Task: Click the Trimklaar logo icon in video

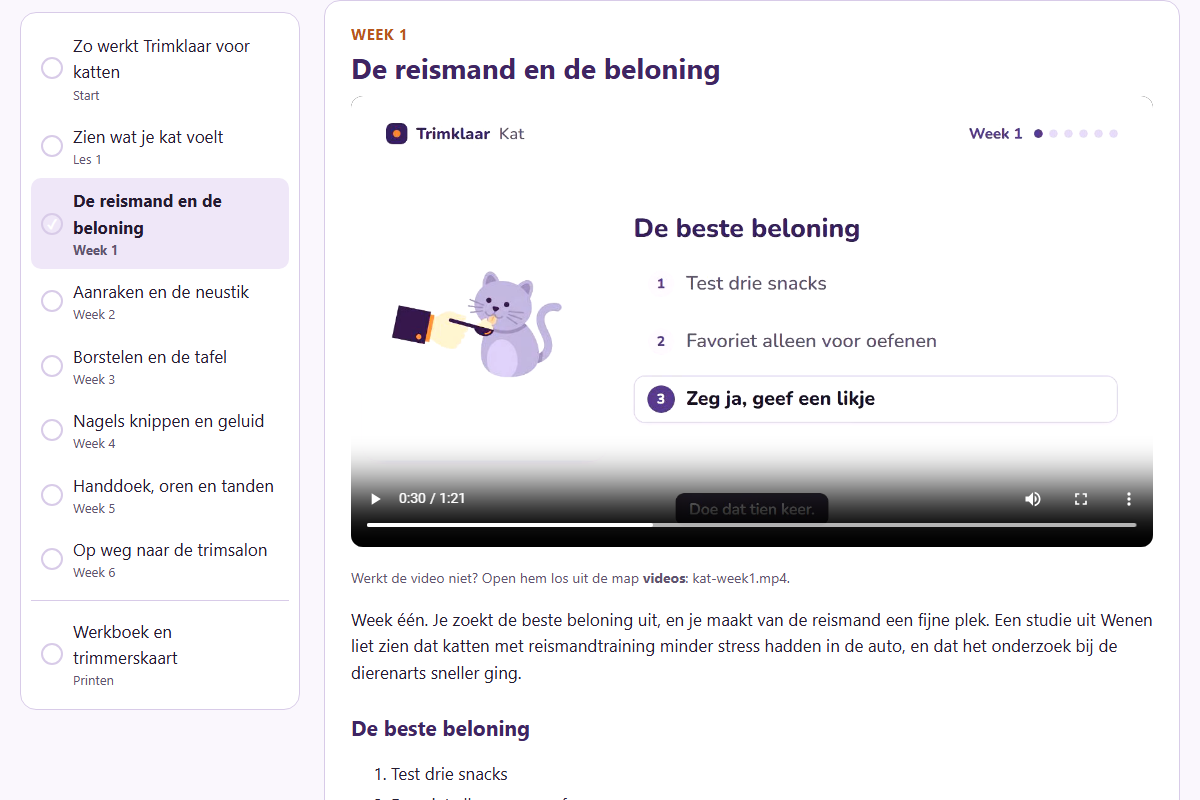Action: click(x=397, y=133)
